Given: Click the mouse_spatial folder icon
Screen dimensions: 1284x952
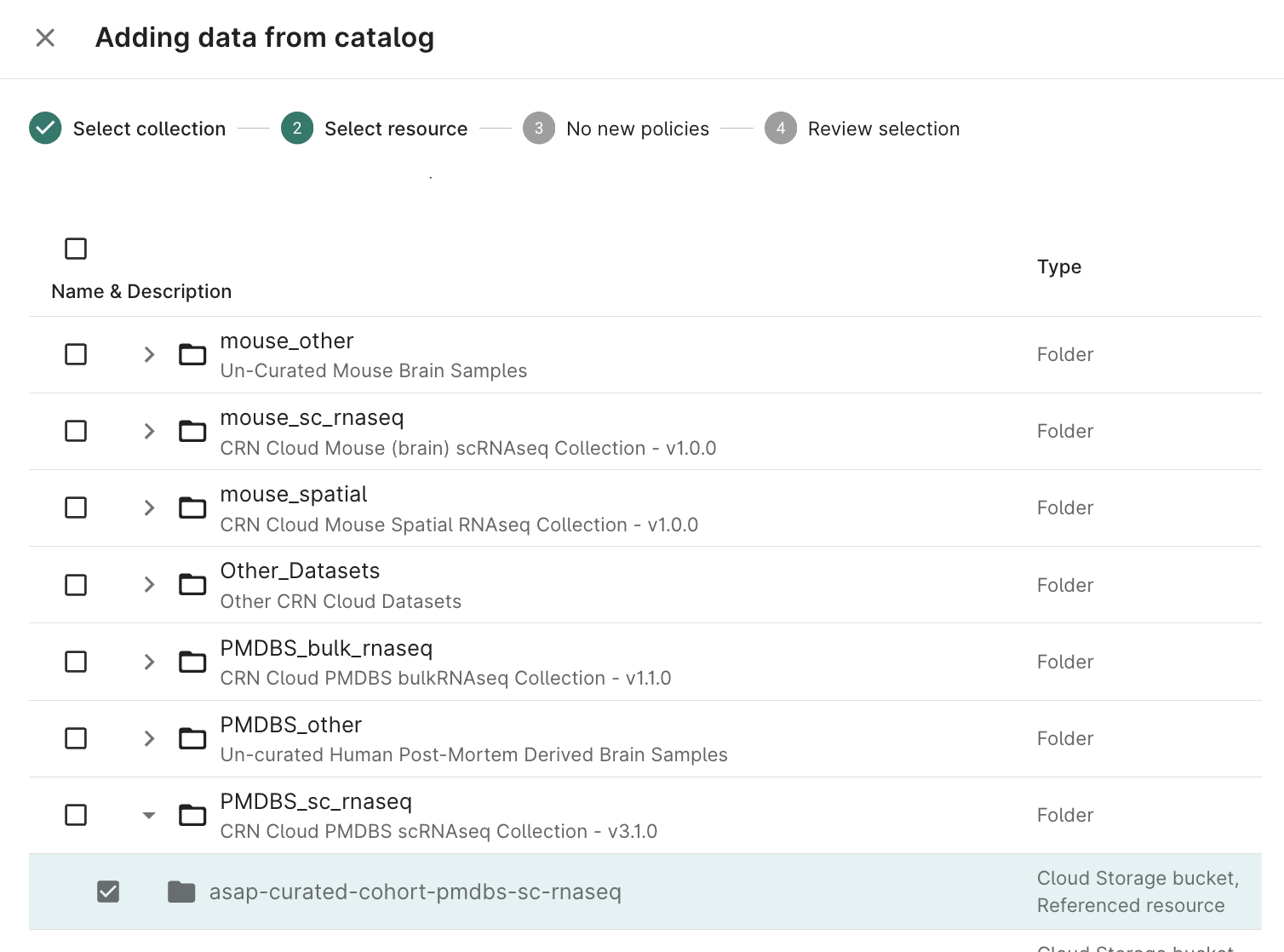Looking at the screenshot, I should tap(192, 508).
